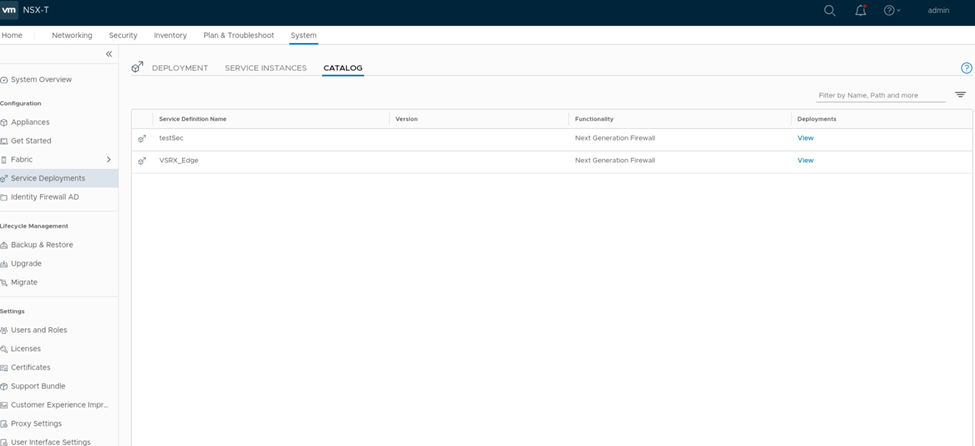Select Service Deployments in sidebar
The width and height of the screenshot is (975, 446).
tap(48, 178)
